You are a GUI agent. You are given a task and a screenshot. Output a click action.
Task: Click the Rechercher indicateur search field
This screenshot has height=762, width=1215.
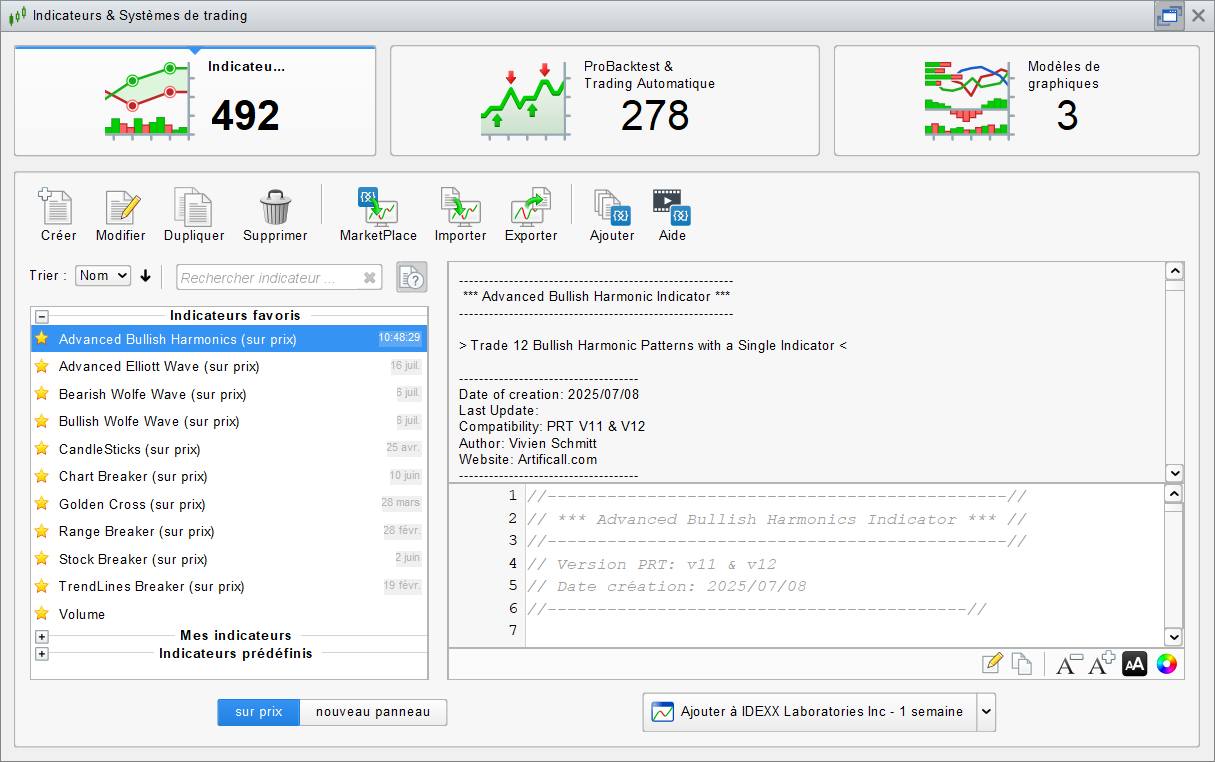[268, 278]
